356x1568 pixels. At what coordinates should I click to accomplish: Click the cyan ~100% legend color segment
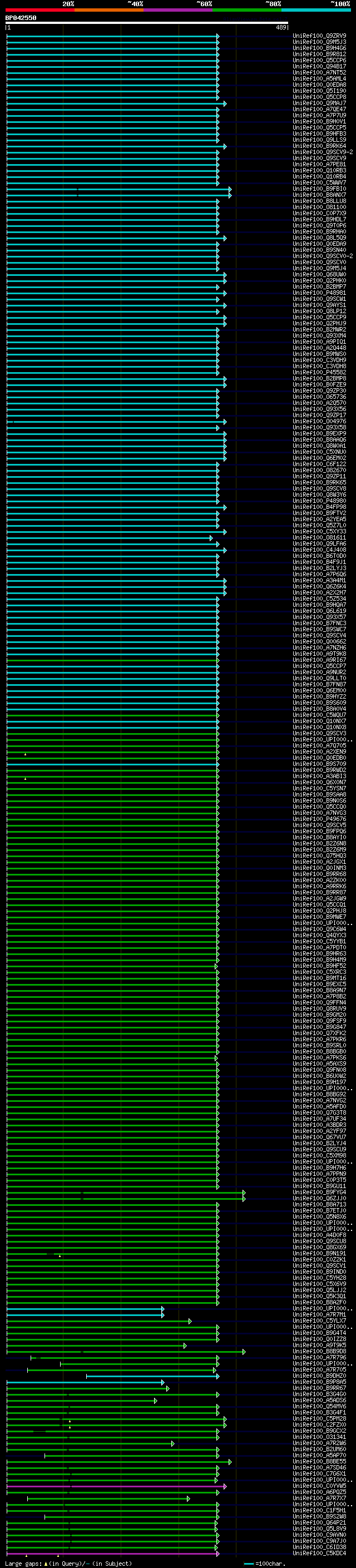click(x=317, y=11)
